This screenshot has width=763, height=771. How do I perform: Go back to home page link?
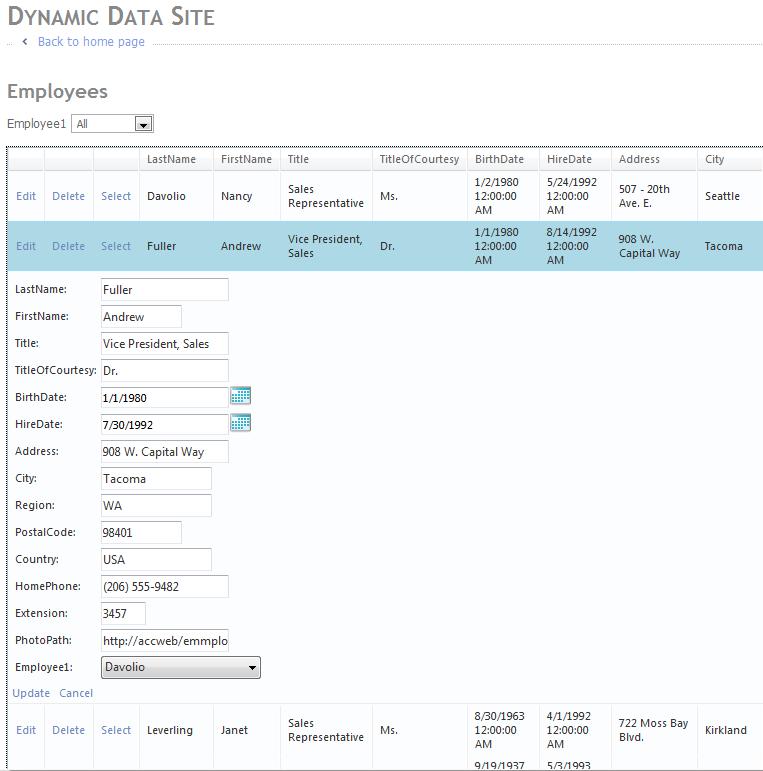click(91, 42)
